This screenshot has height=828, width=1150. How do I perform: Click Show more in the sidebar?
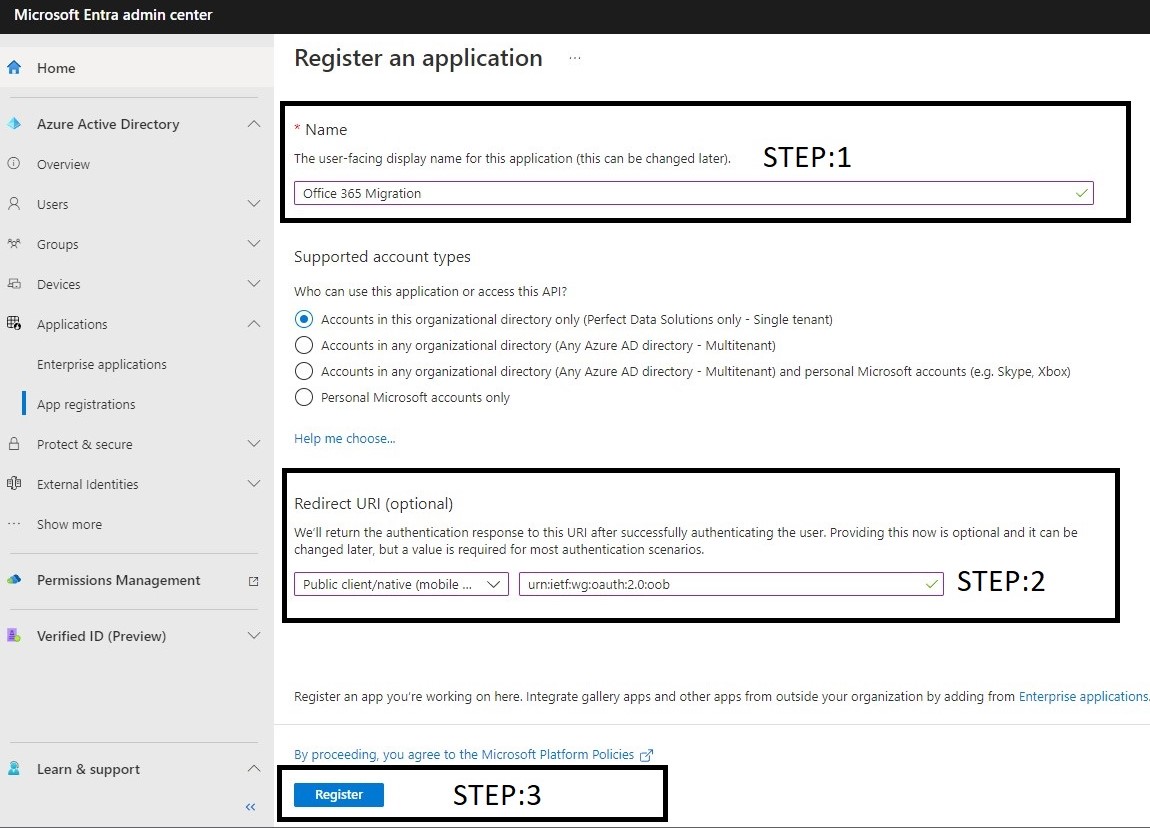click(69, 524)
